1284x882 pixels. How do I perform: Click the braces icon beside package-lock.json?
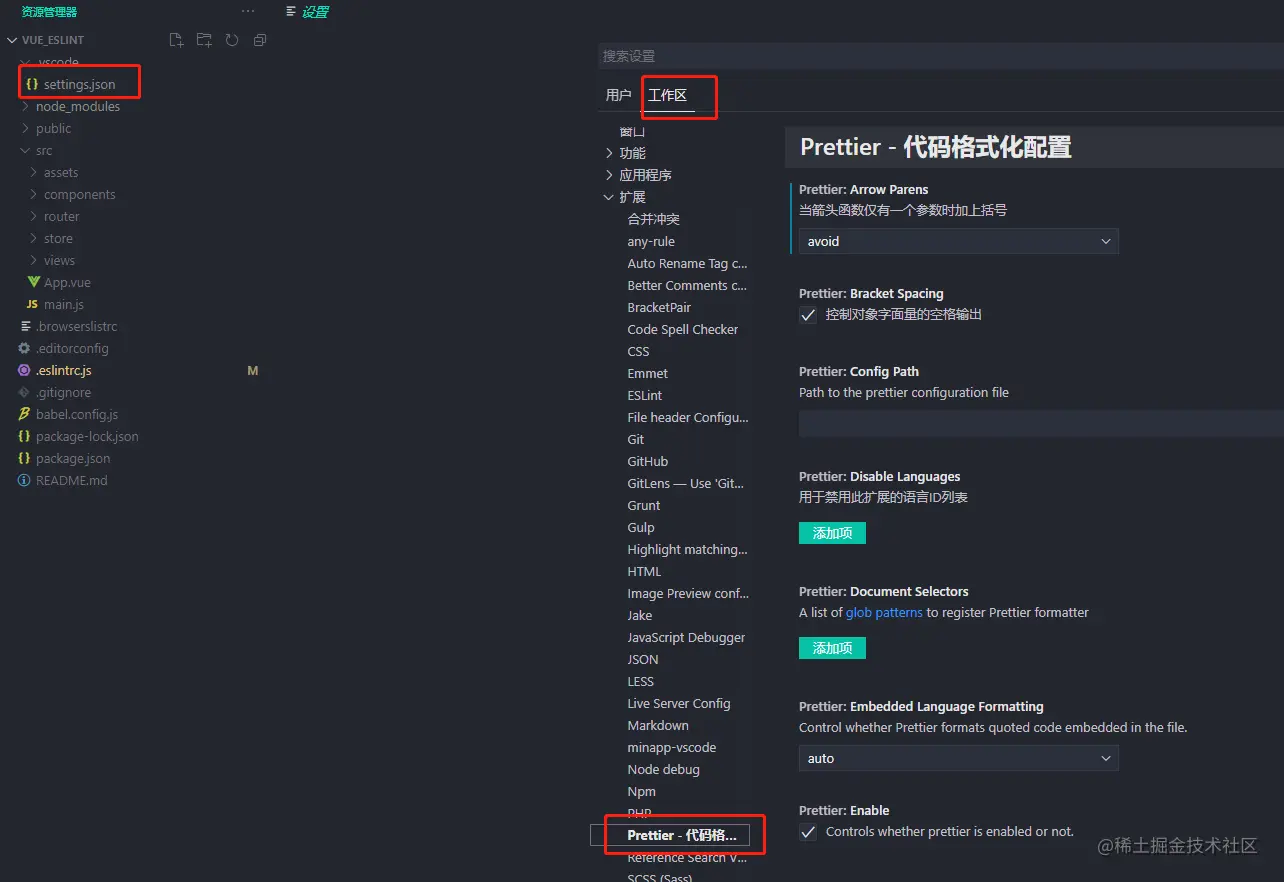[25, 436]
